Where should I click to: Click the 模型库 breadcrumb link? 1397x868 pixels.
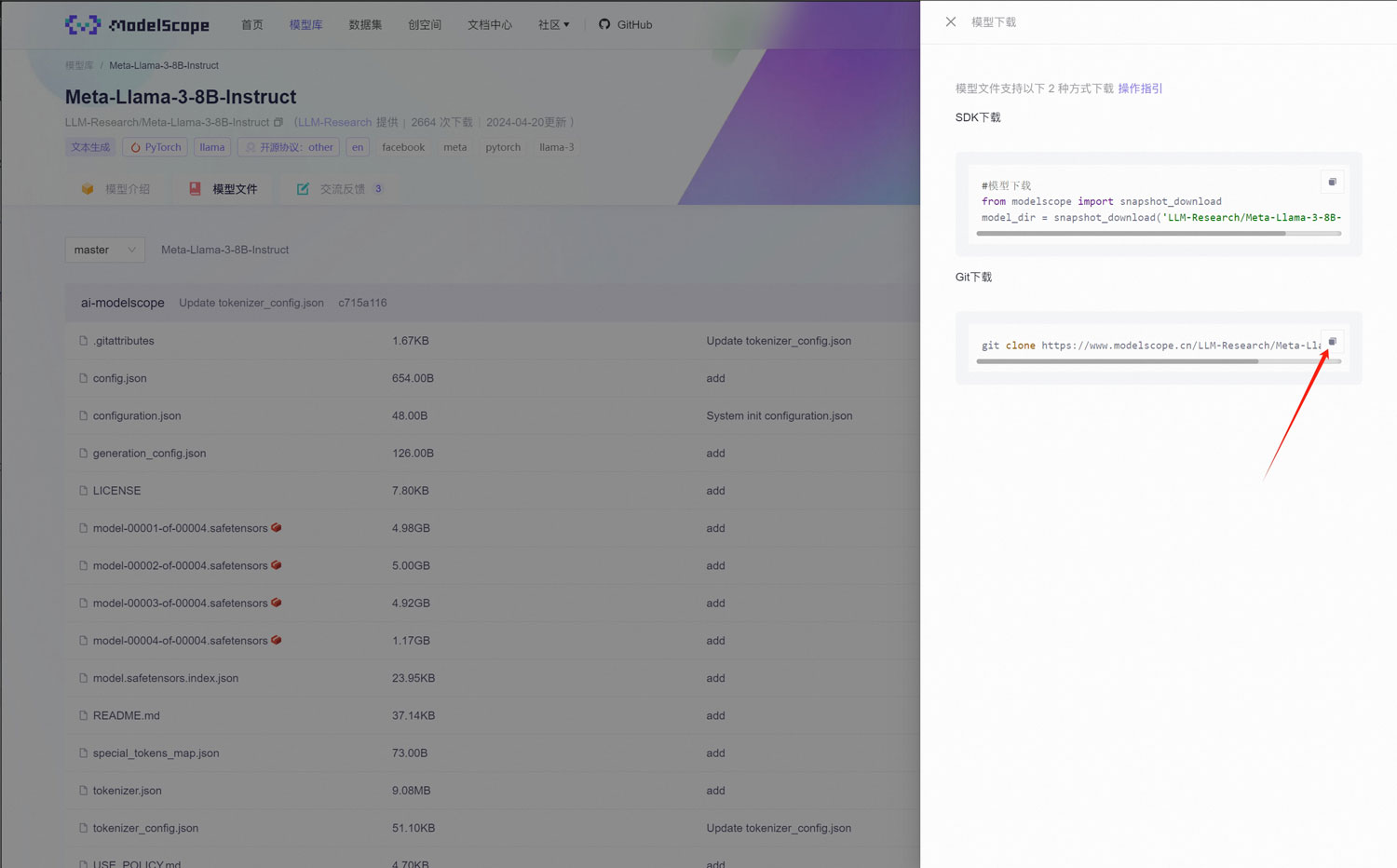coord(79,65)
